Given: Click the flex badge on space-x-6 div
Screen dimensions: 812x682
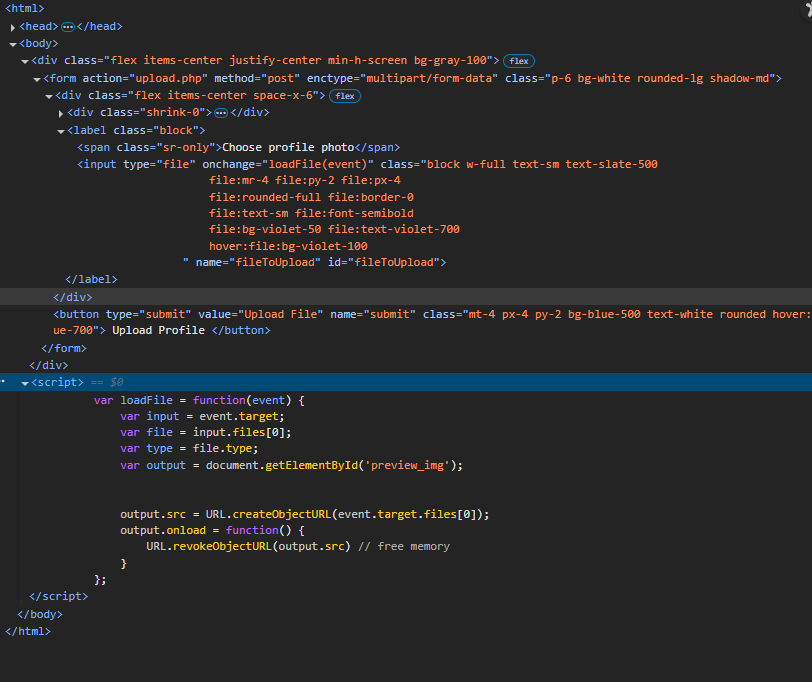Looking at the screenshot, I should pos(345,96).
